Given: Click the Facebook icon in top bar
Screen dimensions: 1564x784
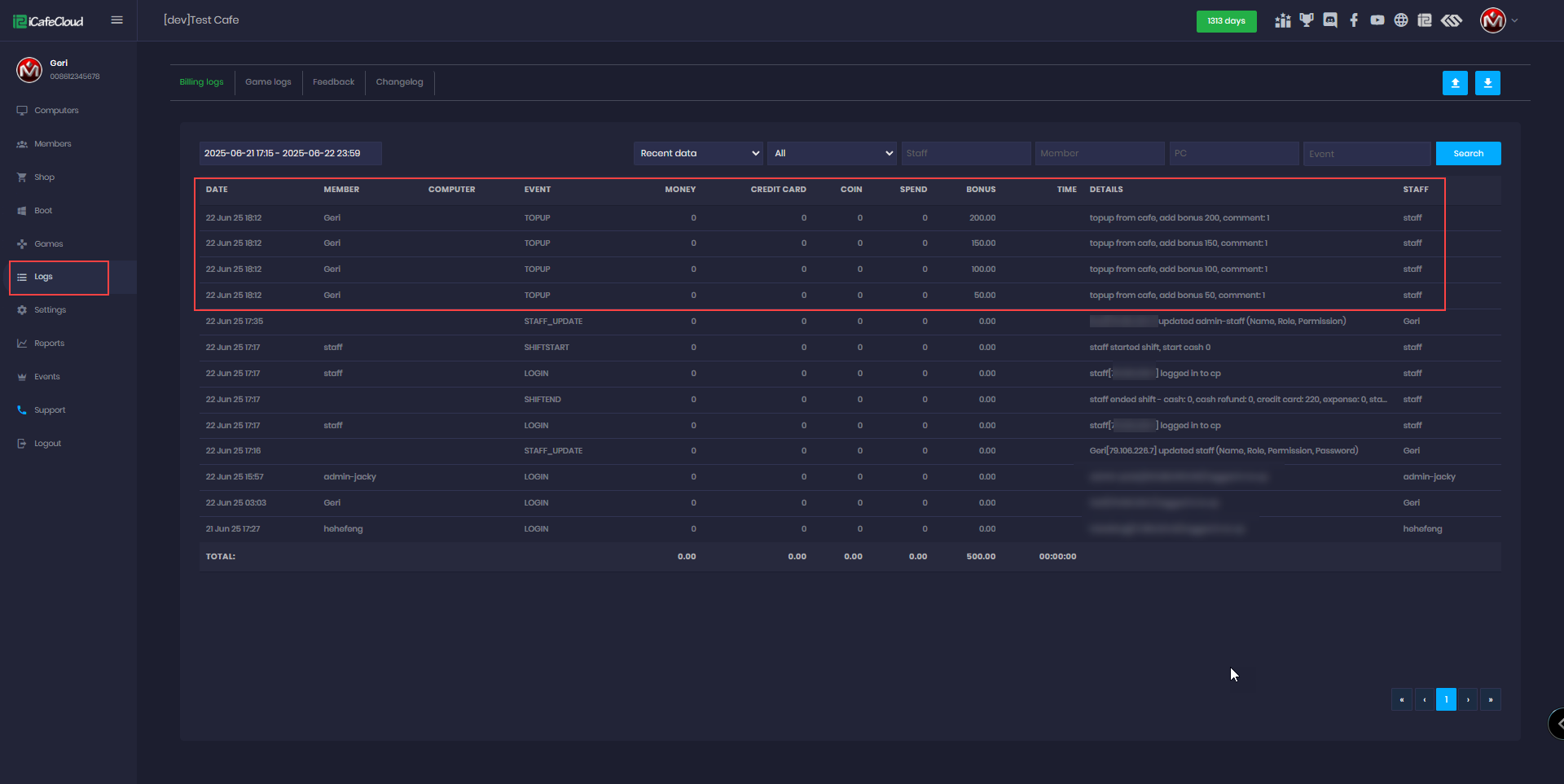Looking at the screenshot, I should pyautogui.click(x=1354, y=20).
